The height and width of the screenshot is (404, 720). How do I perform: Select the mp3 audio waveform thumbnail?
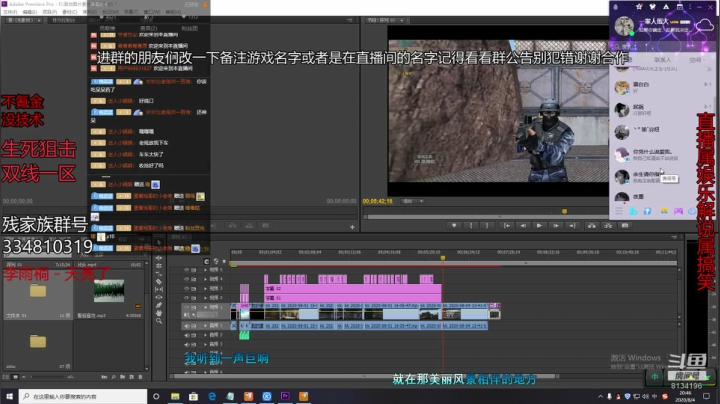tap(109, 291)
